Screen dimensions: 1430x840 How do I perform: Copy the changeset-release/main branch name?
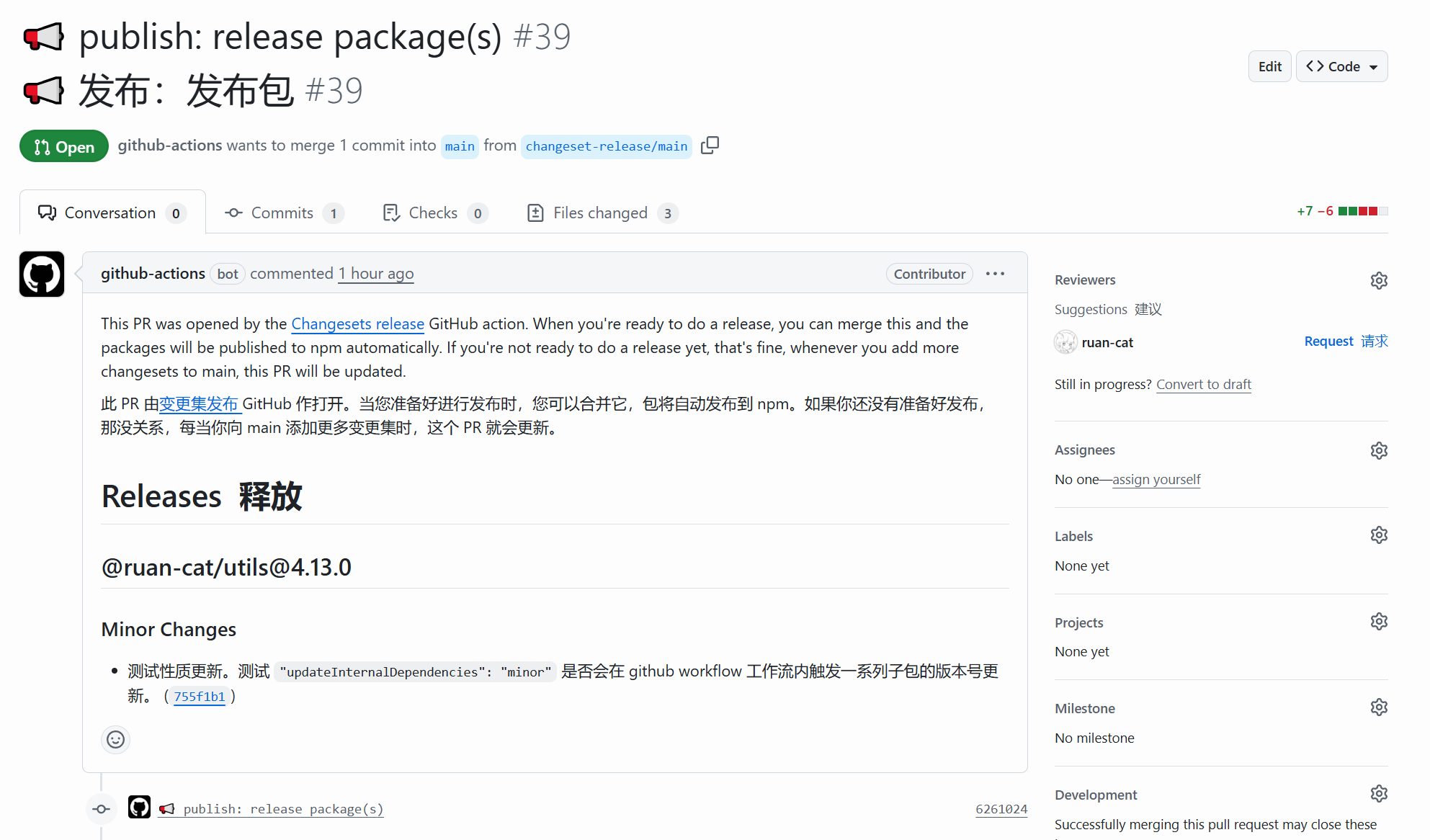[710, 146]
